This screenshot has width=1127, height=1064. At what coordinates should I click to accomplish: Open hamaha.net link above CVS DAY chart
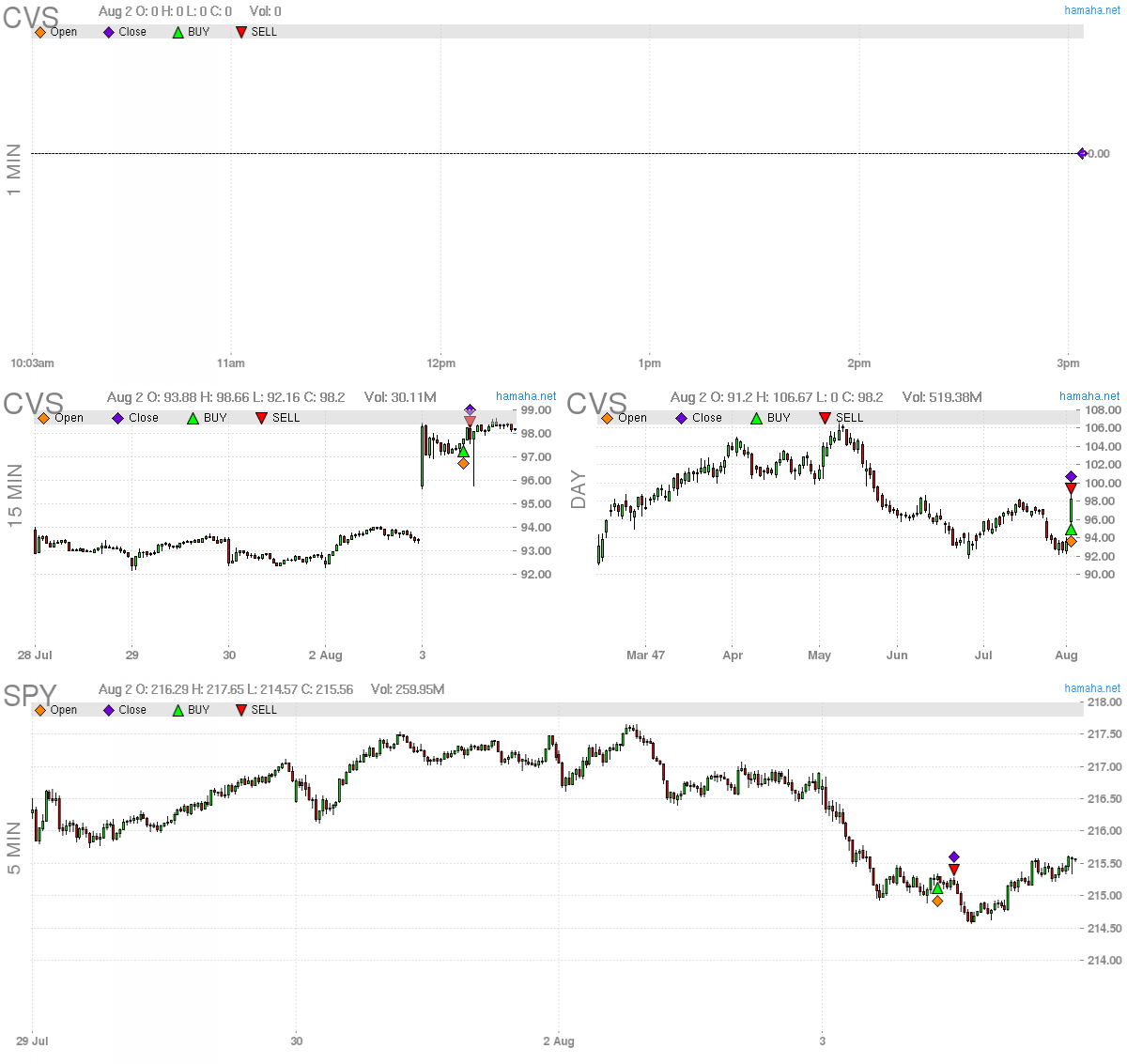1089,396
